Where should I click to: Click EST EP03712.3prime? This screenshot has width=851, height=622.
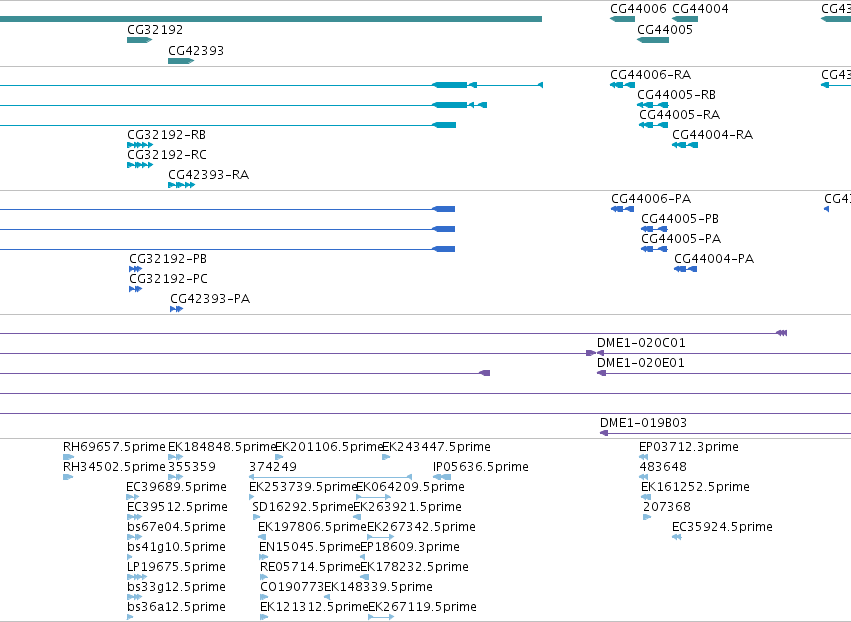click(689, 447)
